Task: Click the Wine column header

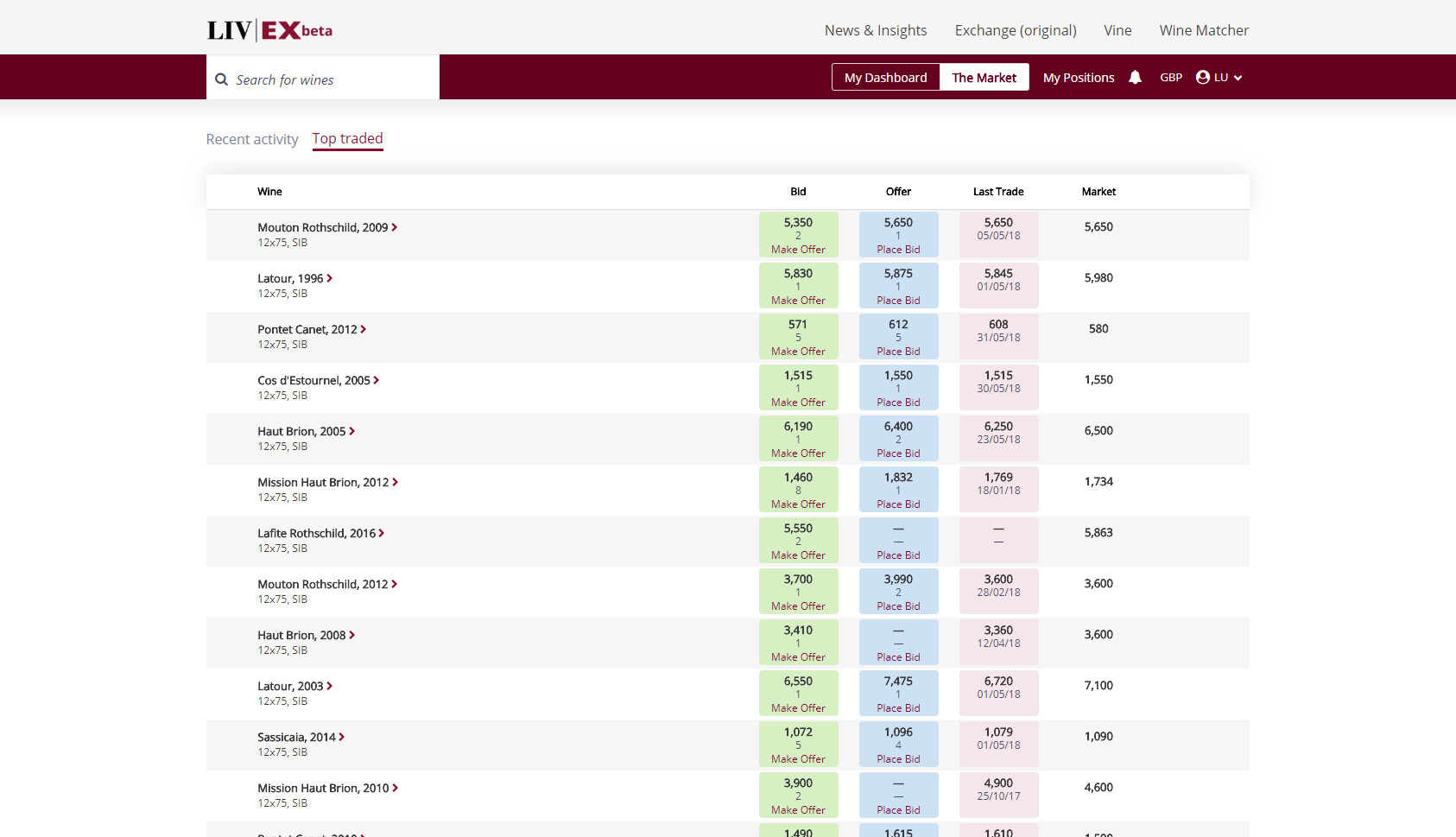Action: click(269, 192)
